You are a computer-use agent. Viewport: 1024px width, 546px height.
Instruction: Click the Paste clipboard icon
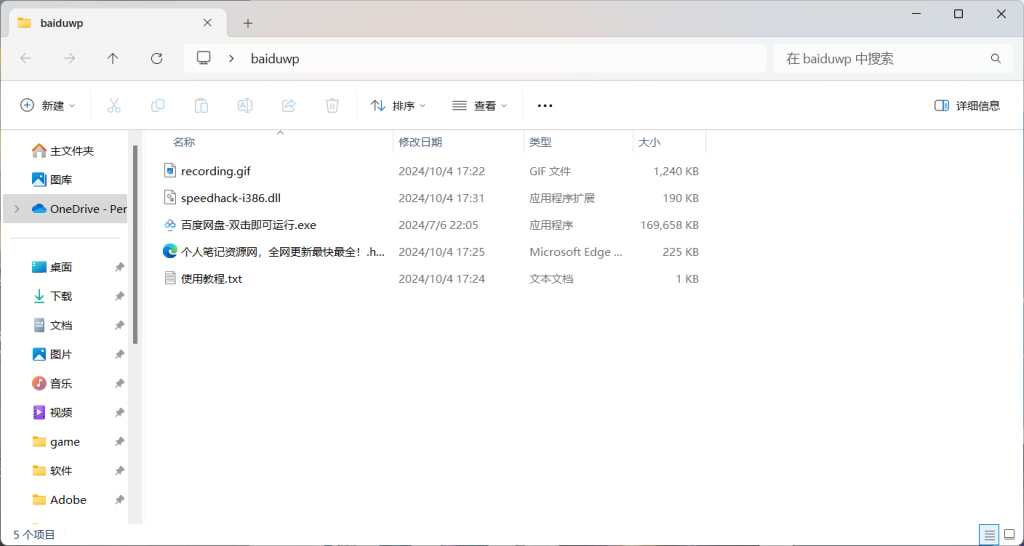(x=201, y=105)
